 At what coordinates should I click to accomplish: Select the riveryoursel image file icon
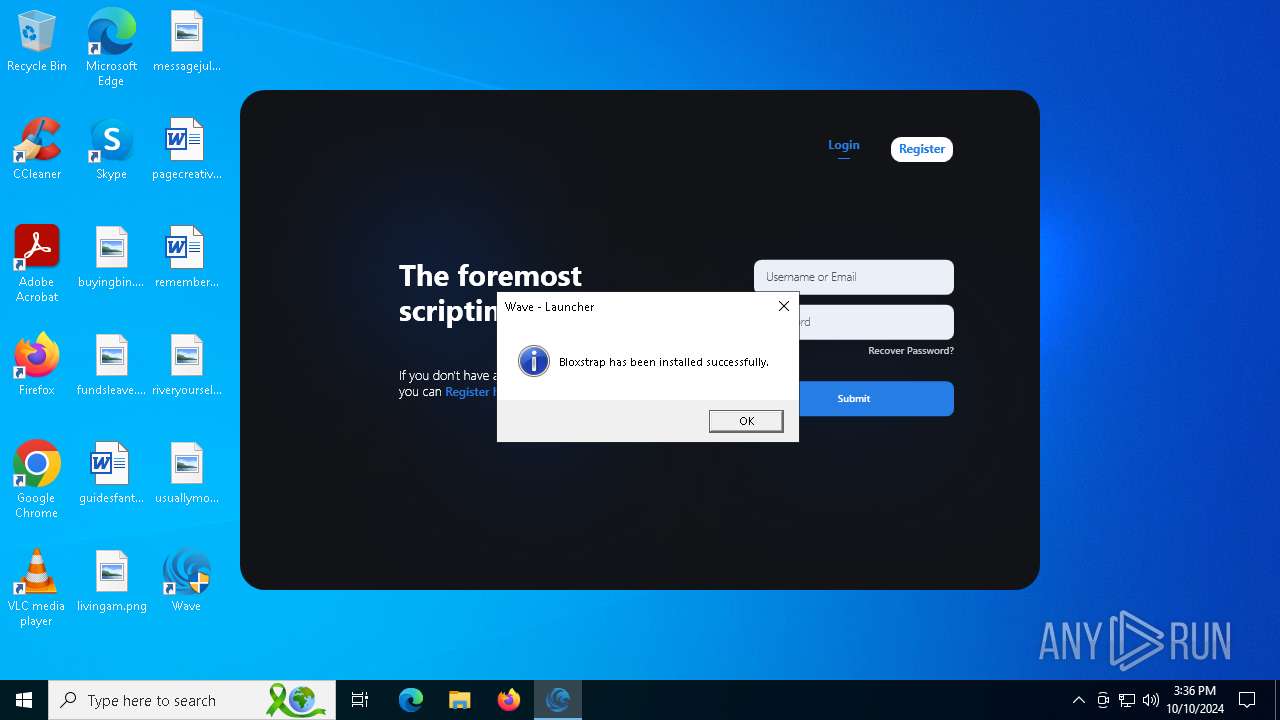tap(186, 366)
